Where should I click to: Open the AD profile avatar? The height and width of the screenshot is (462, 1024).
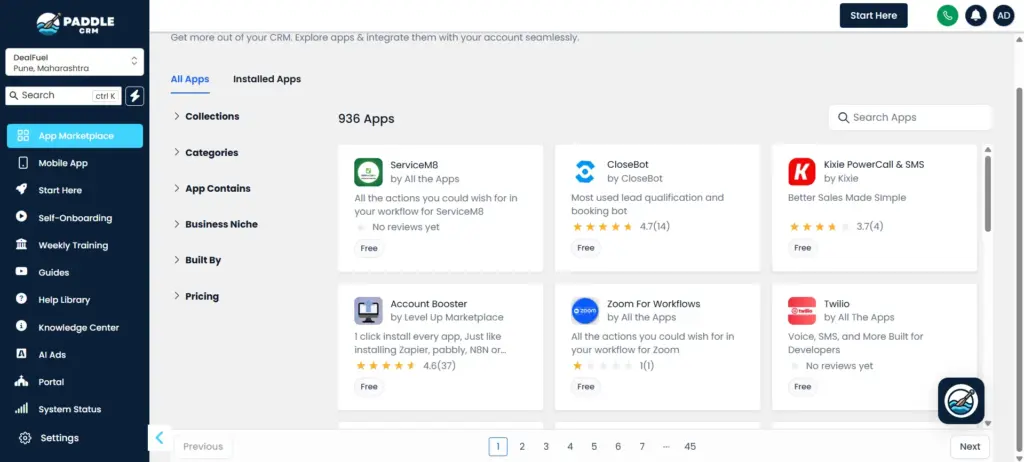pyautogui.click(x=1004, y=15)
